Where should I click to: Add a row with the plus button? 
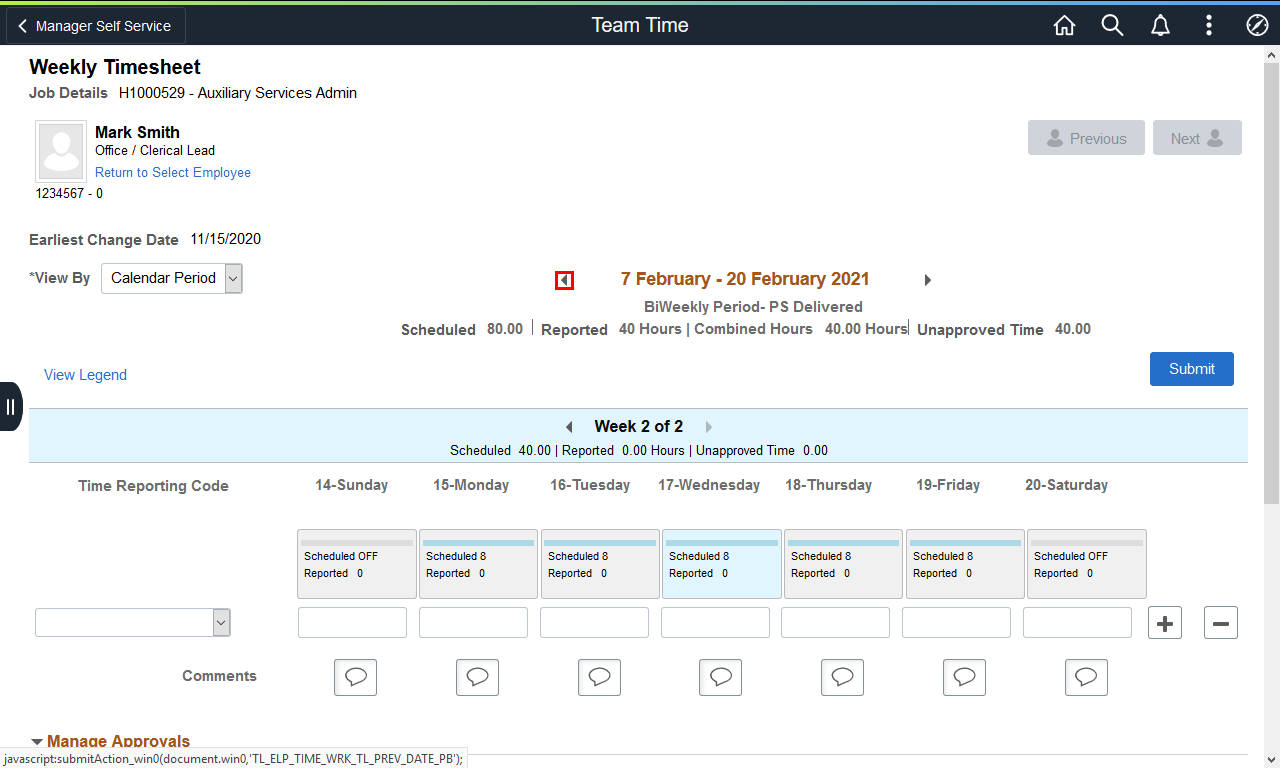pos(1165,623)
